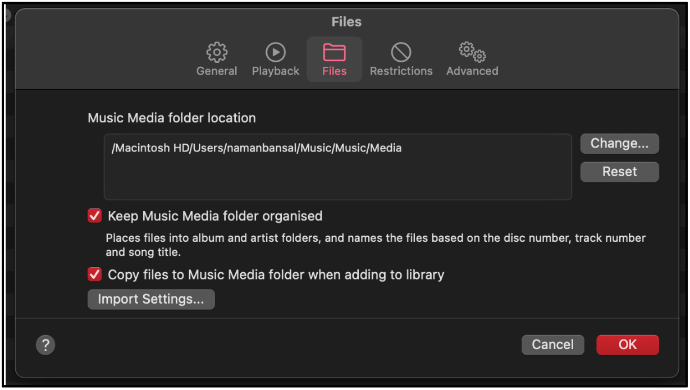690x390 pixels.
Task: Open the General preferences gear icon
Action: point(217,52)
